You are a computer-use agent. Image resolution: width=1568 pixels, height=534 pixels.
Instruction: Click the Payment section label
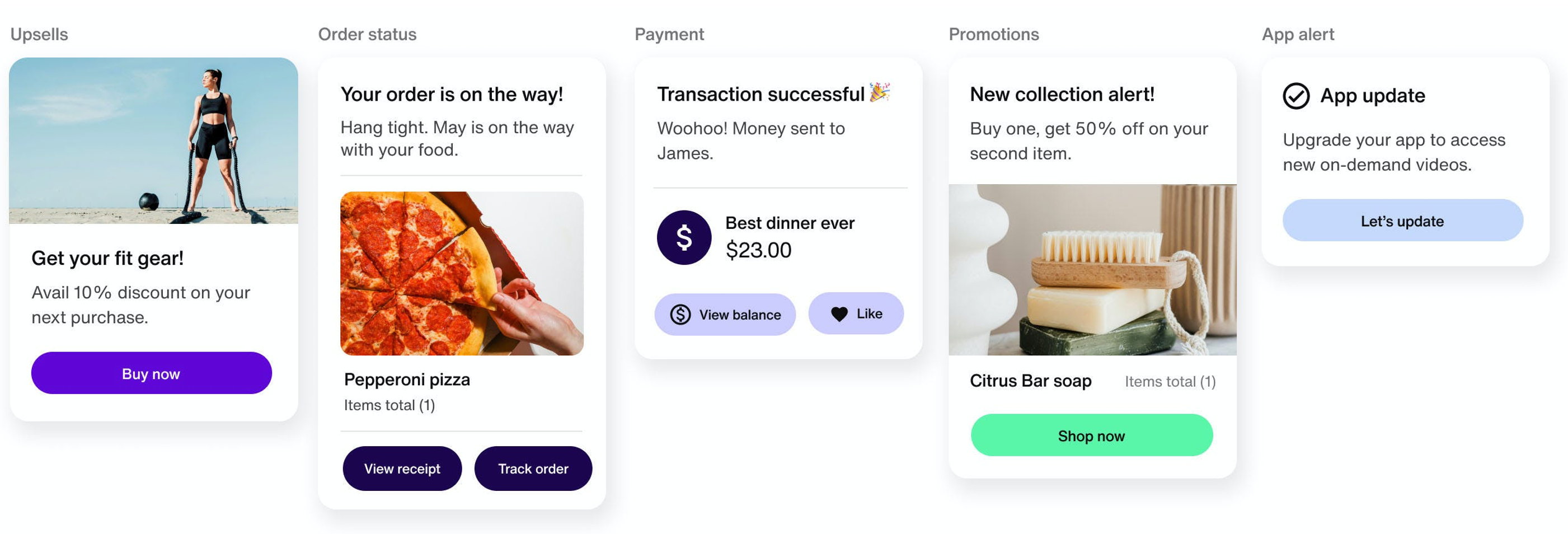[x=669, y=34]
